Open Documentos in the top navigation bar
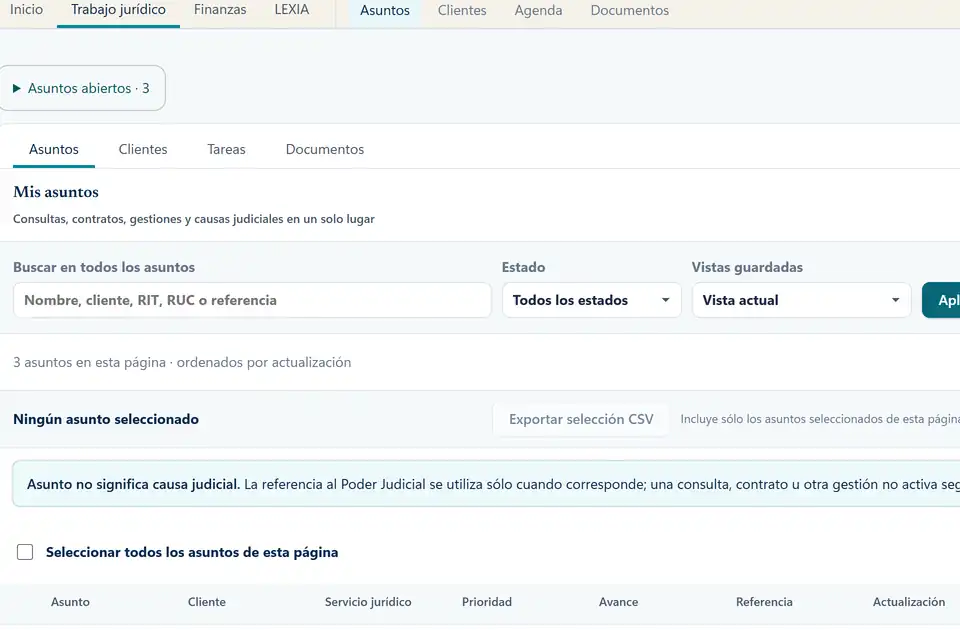This screenshot has height=630, width=960. (x=629, y=10)
